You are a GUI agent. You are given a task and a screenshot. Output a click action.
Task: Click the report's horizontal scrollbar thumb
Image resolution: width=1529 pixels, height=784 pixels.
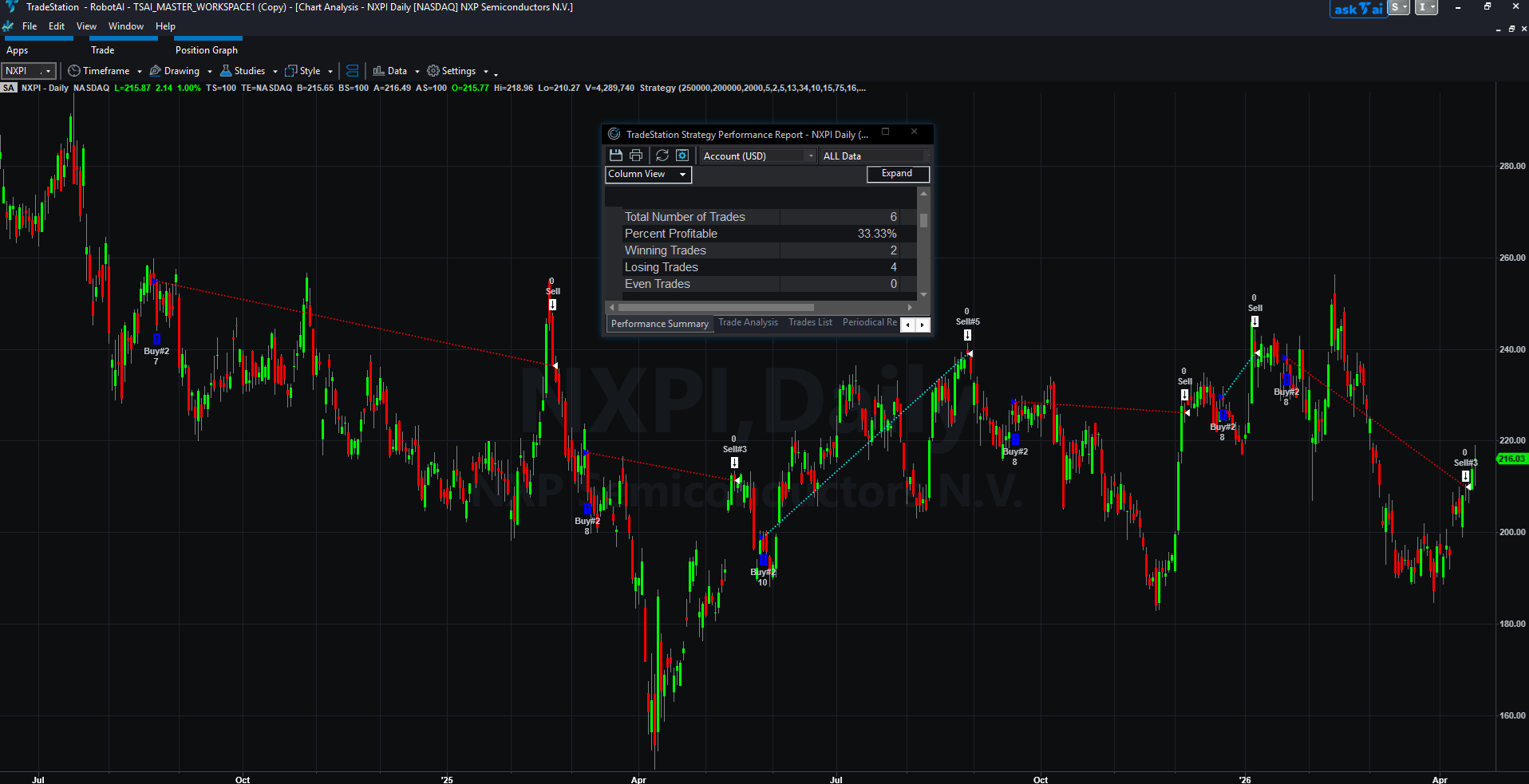[716, 307]
